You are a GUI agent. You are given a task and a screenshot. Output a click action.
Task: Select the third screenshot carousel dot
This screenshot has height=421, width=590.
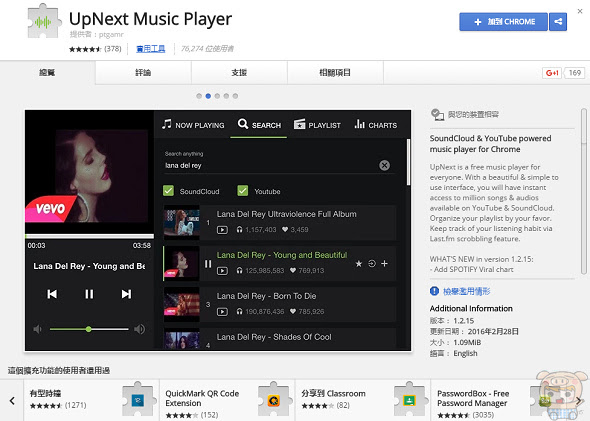tap(217, 96)
